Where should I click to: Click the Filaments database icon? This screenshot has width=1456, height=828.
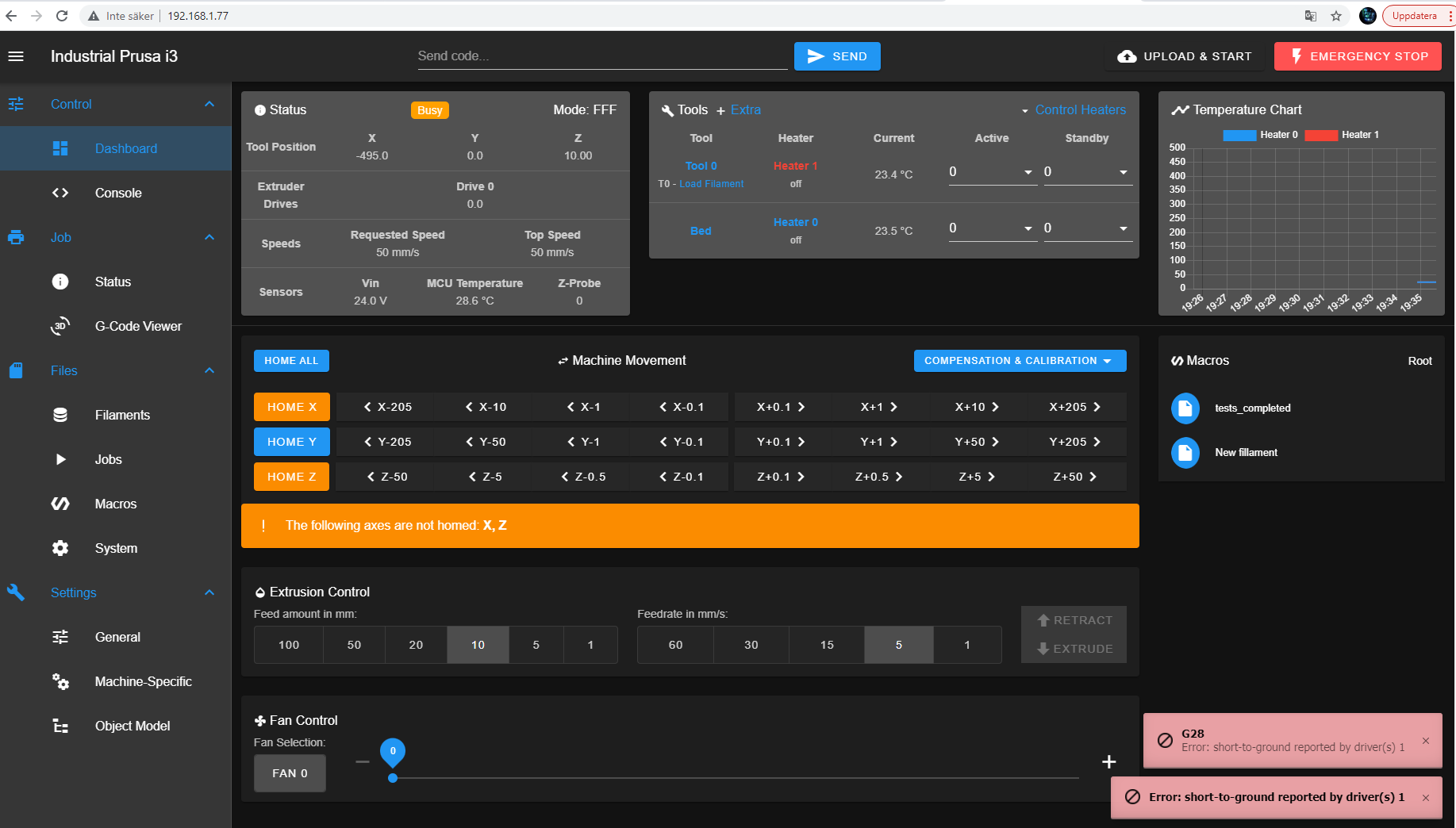60,415
